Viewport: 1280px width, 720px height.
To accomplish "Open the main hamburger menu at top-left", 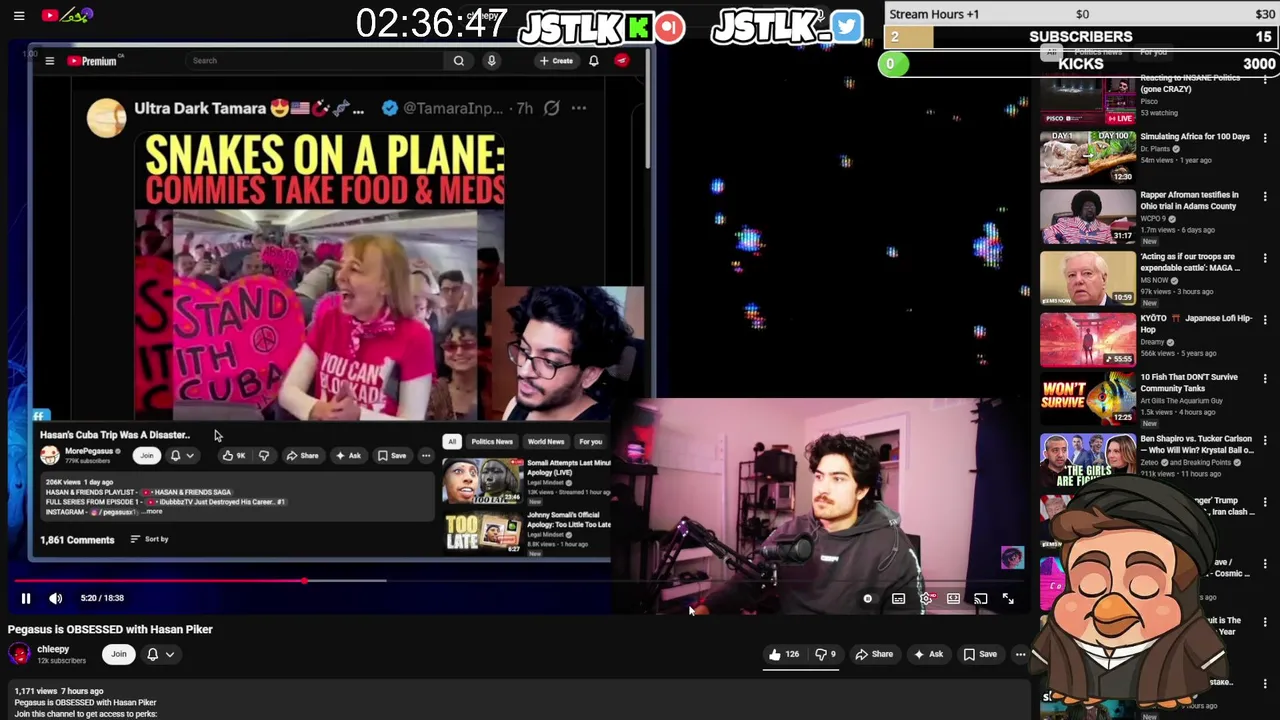I will click(x=19, y=16).
